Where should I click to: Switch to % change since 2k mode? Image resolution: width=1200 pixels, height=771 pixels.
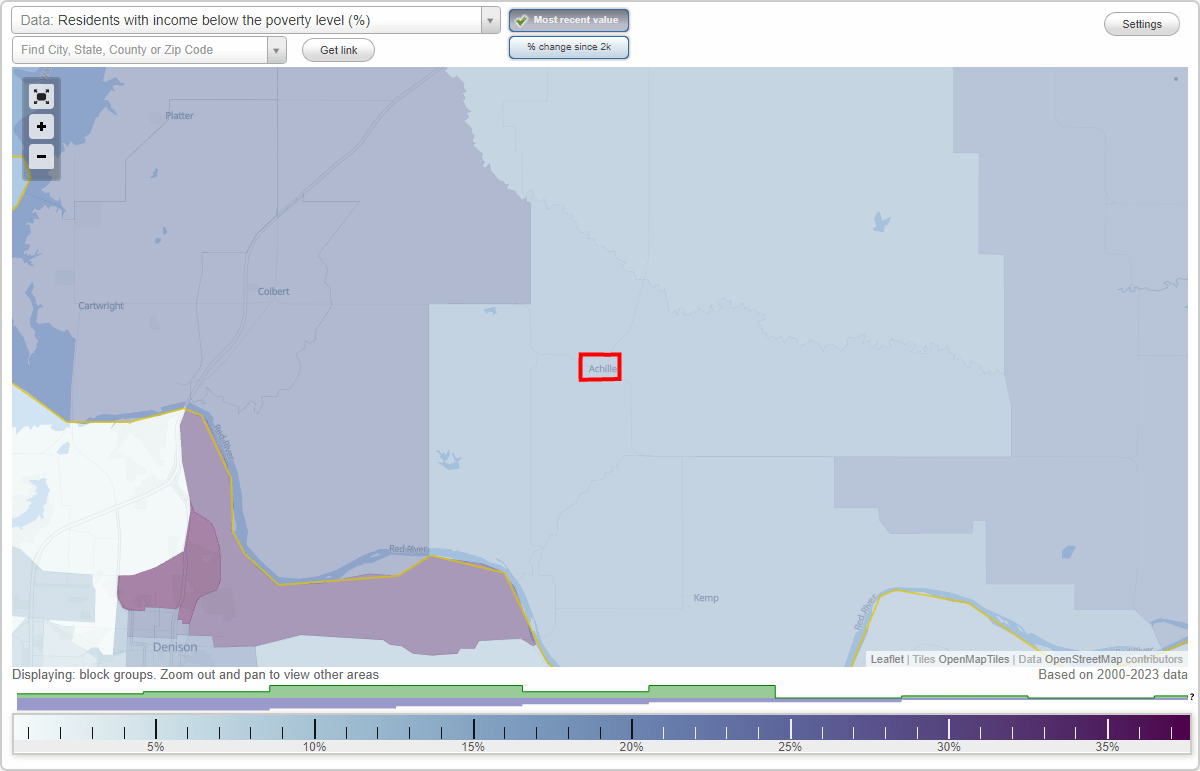point(569,46)
